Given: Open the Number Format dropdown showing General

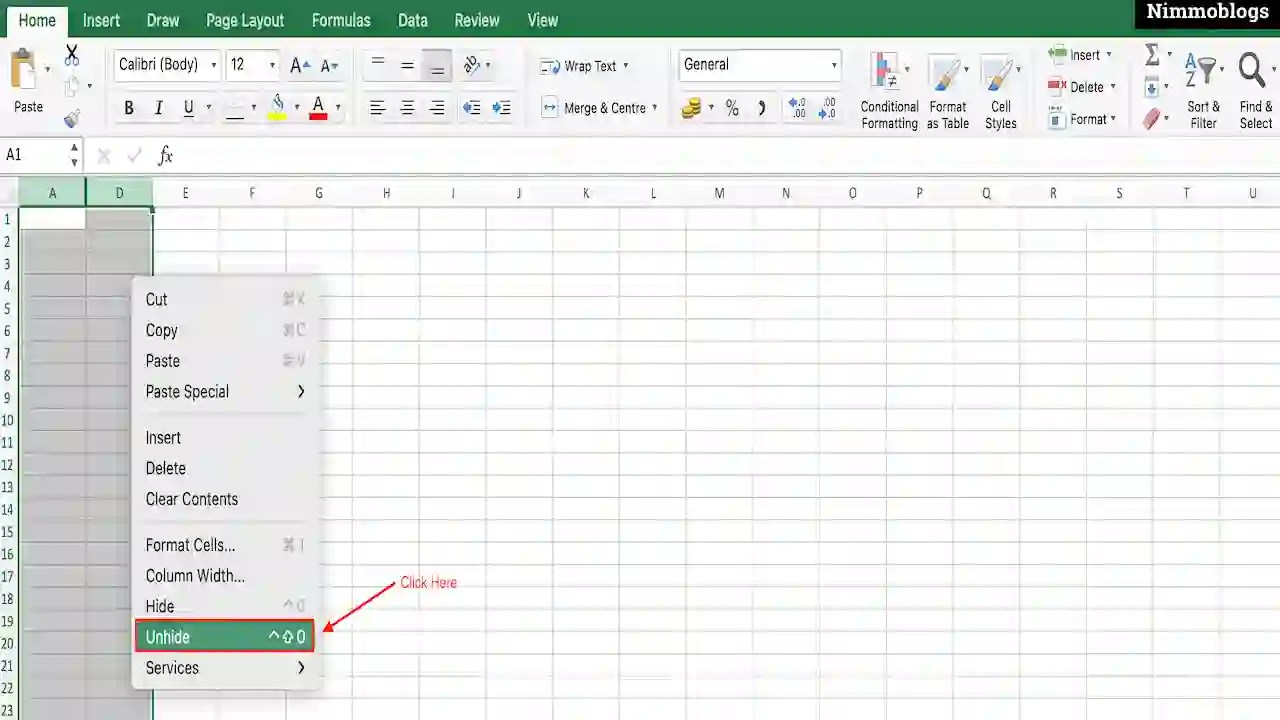Looking at the screenshot, I should tap(758, 64).
